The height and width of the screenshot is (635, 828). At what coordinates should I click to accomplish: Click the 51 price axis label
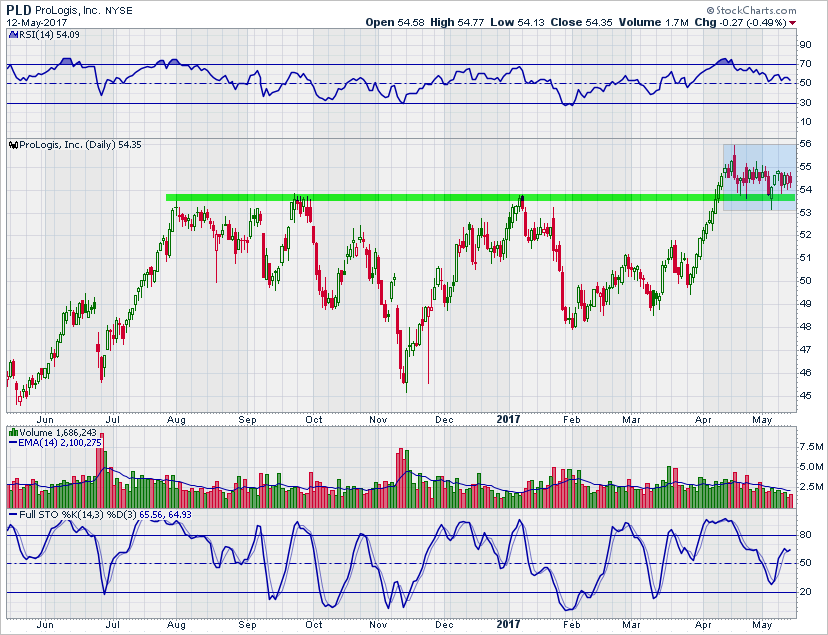(x=805, y=258)
